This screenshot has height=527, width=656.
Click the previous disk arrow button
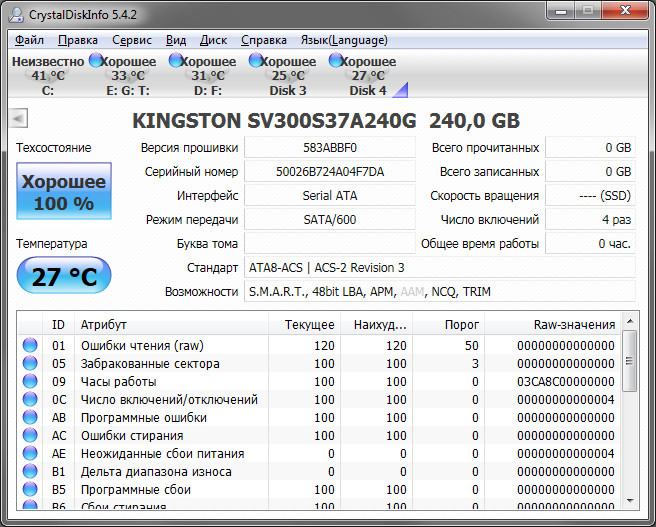tap(18, 119)
